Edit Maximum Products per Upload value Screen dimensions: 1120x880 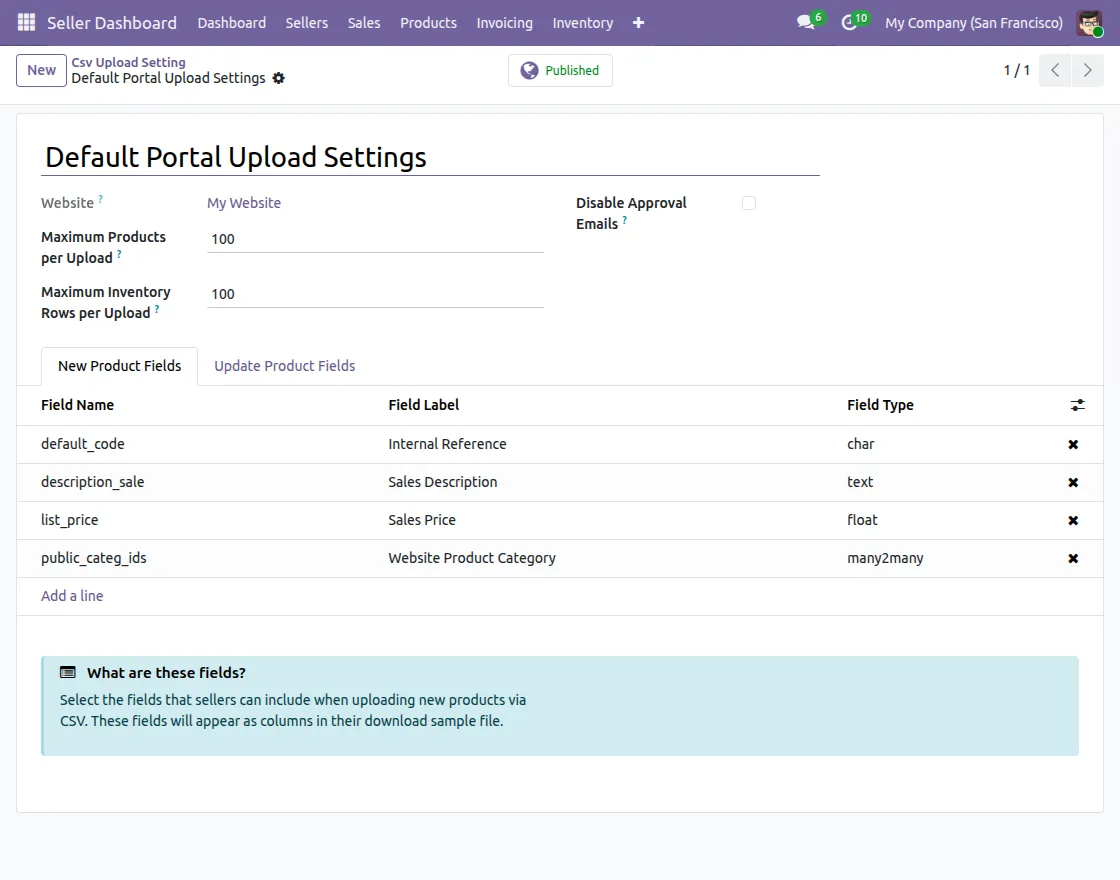tap(375, 239)
